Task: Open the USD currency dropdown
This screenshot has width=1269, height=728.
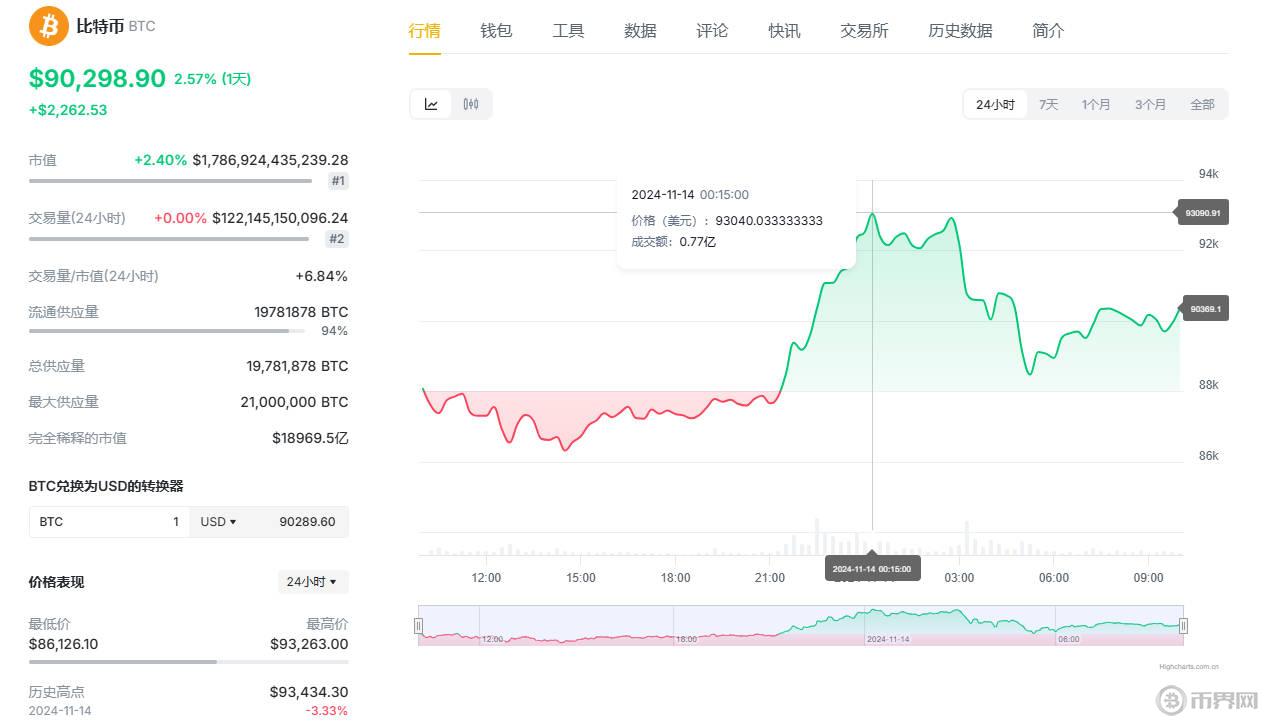Action: click(x=218, y=522)
